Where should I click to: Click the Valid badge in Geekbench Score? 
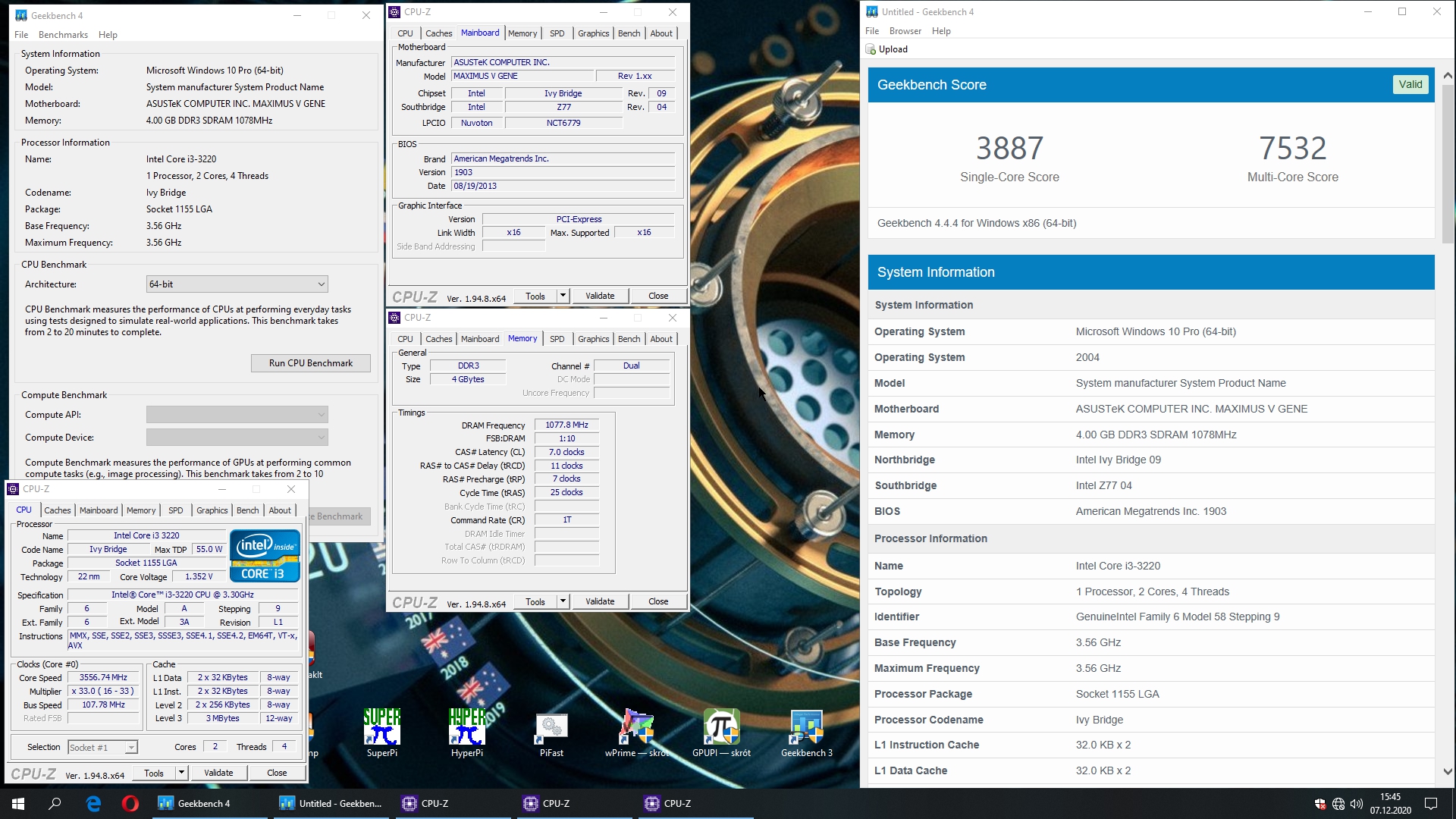click(x=1410, y=84)
